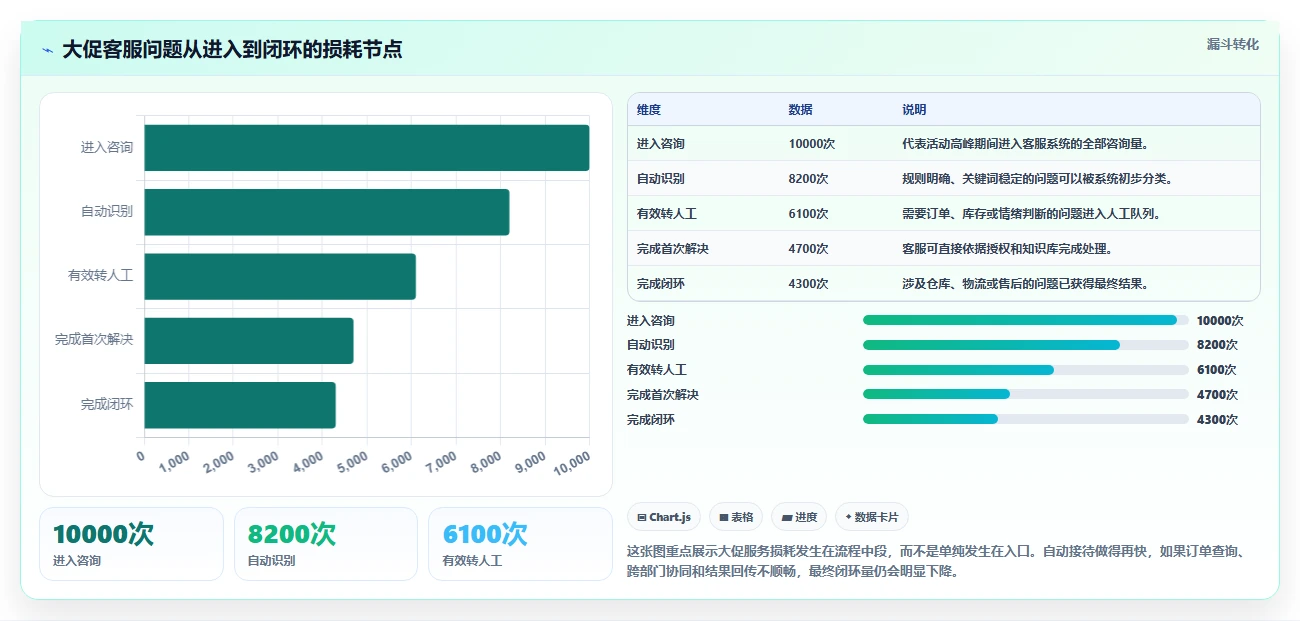Click the 8200次 table cell
The width and height of the screenshot is (1300, 621).
[x=808, y=179]
